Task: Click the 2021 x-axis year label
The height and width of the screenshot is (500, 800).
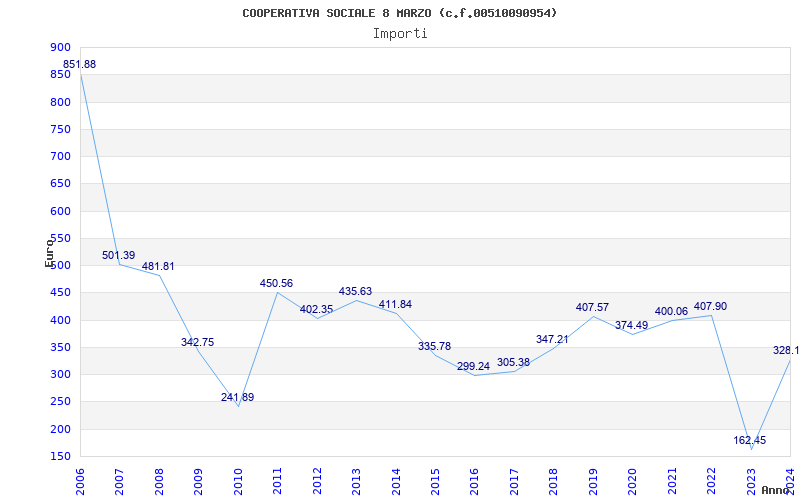Action: point(672,481)
